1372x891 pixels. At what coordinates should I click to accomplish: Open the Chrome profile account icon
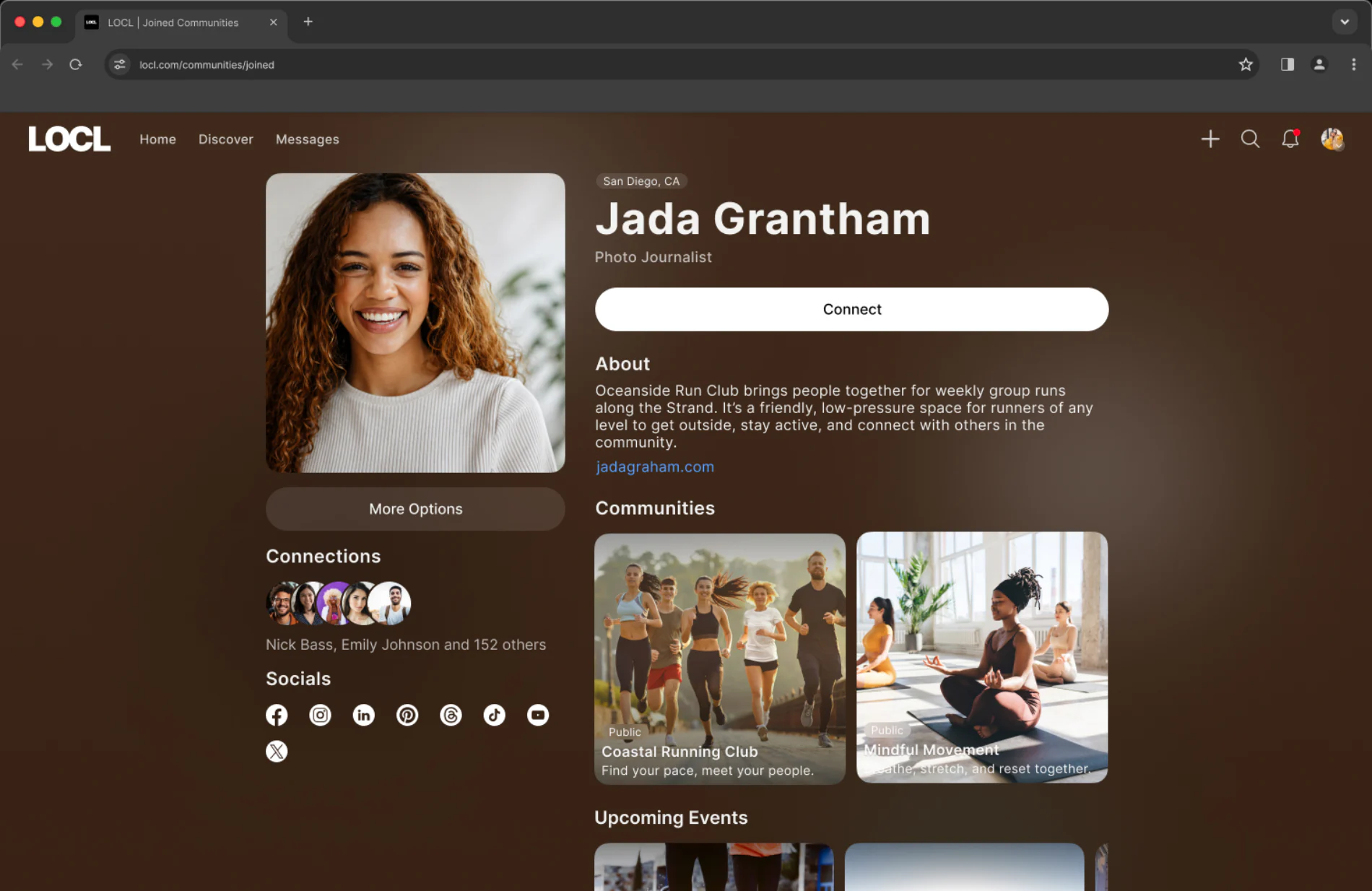tap(1319, 64)
